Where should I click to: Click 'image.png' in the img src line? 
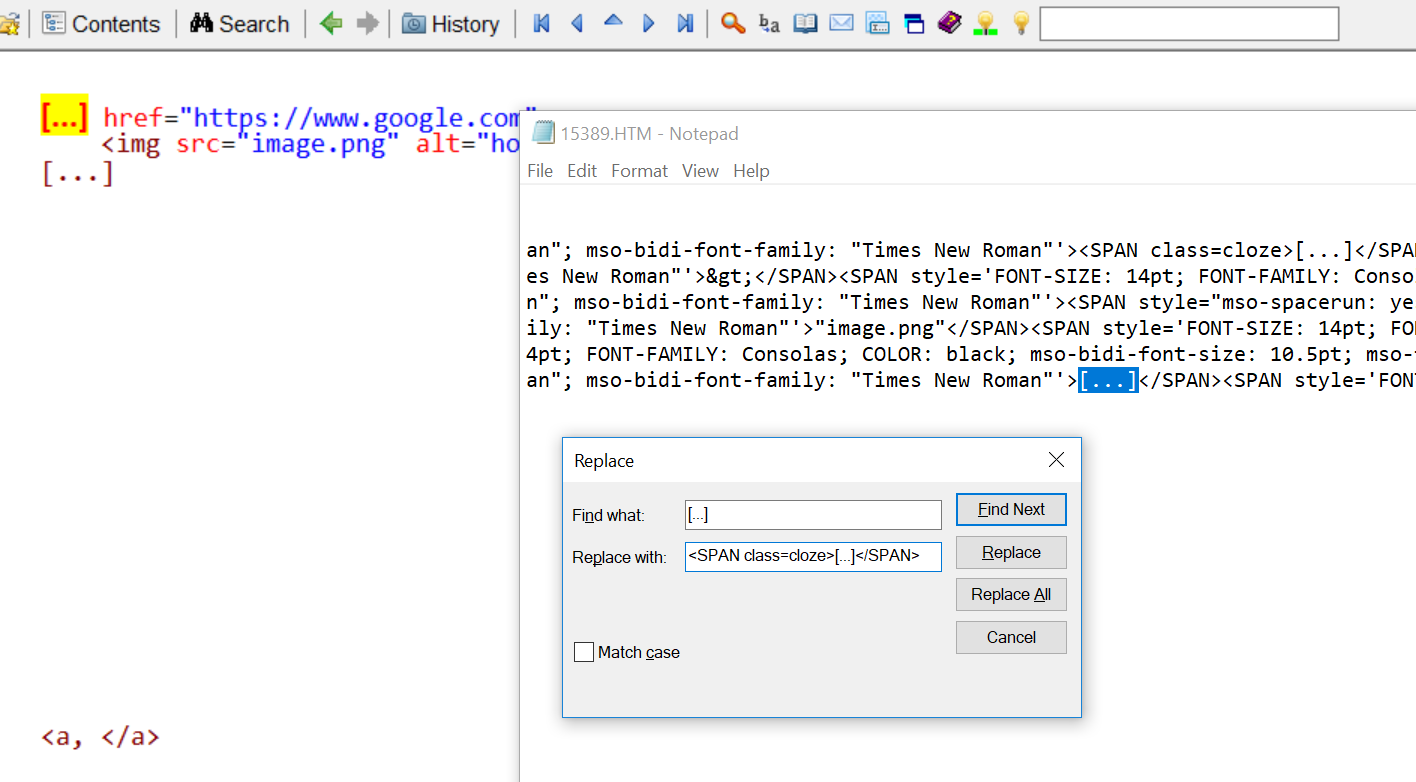pyautogui.click(x=318, y=144)
